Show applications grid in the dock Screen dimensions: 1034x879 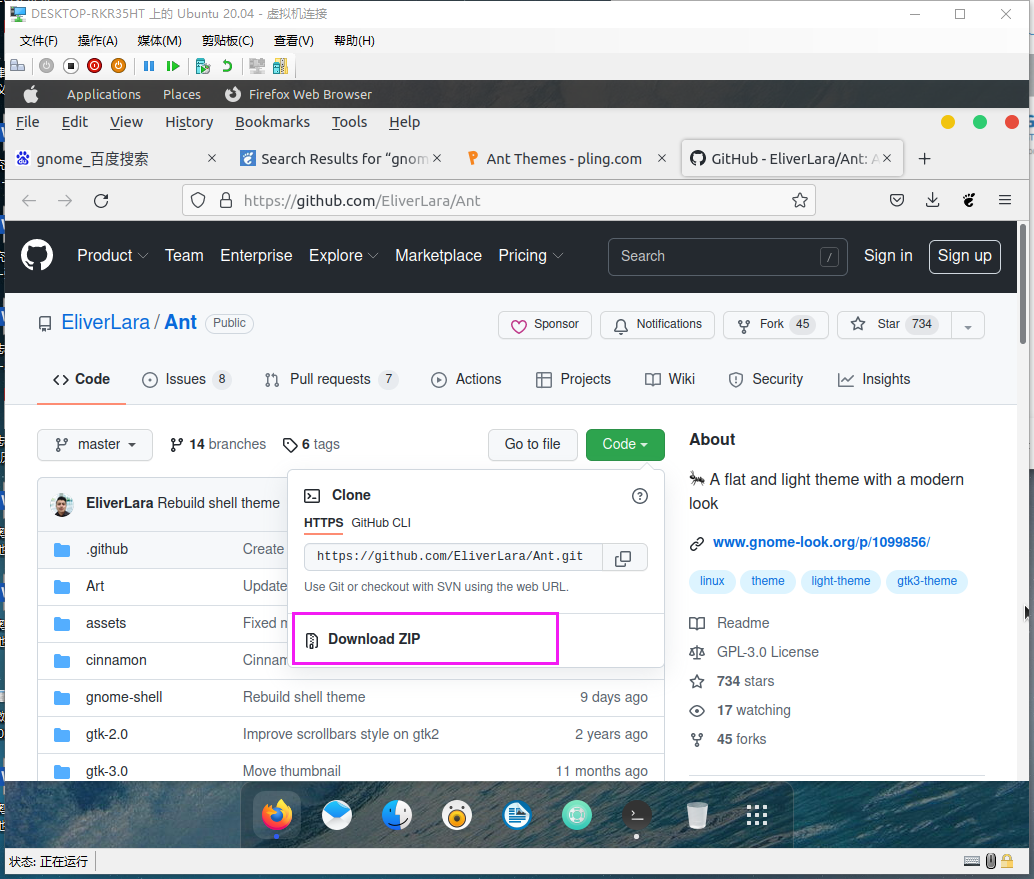point(757,816)
